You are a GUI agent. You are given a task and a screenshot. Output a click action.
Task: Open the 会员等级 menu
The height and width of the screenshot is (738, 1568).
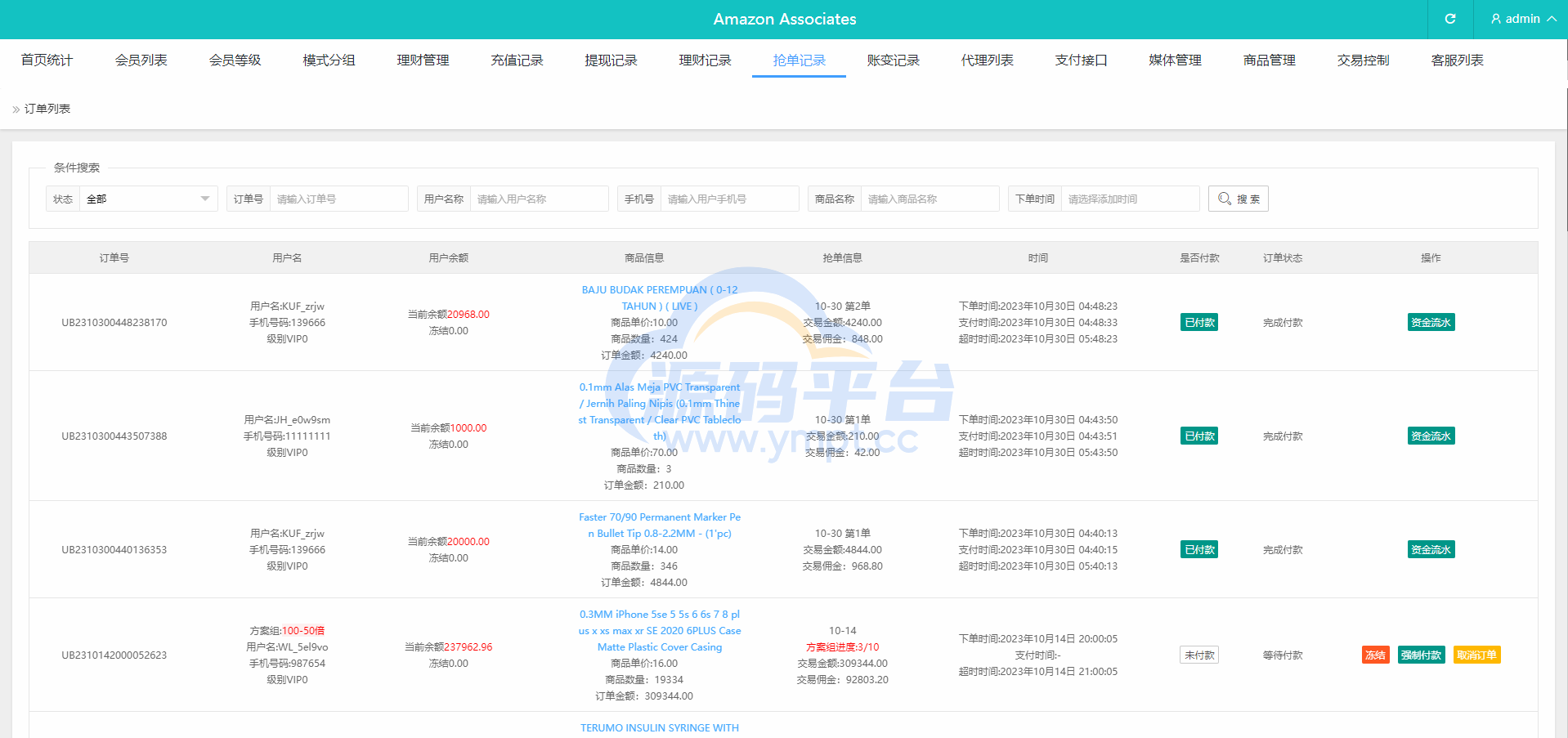(x=235, y=60)
